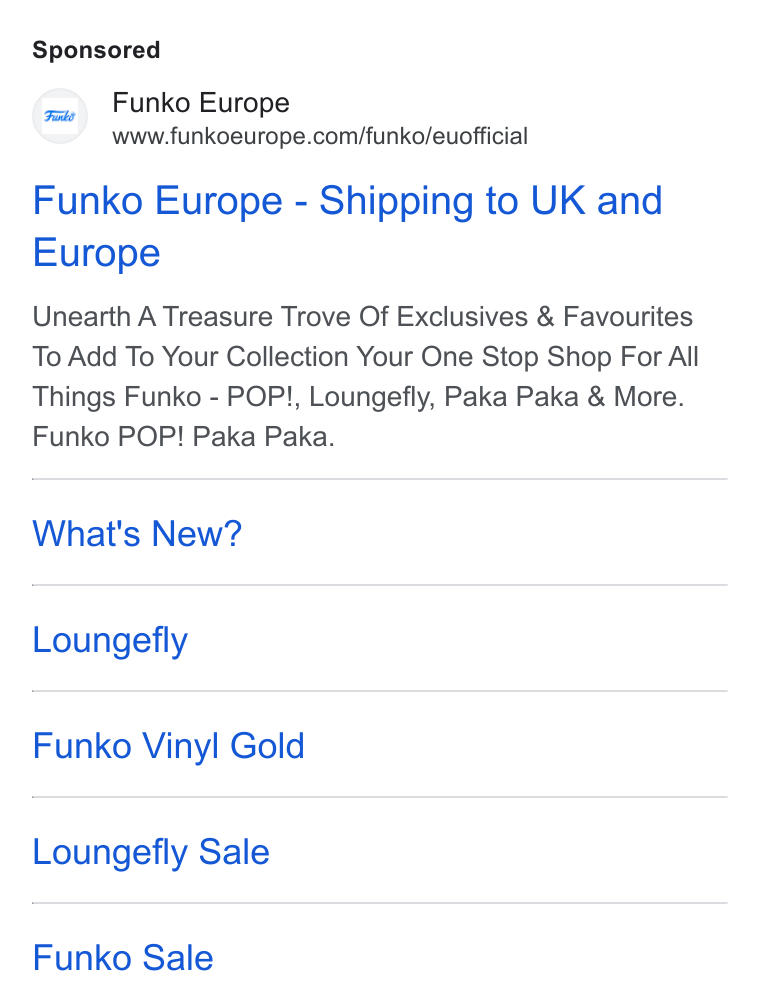
Task: Click the Unearth A Treasure Trove description line
Action: 363,317
